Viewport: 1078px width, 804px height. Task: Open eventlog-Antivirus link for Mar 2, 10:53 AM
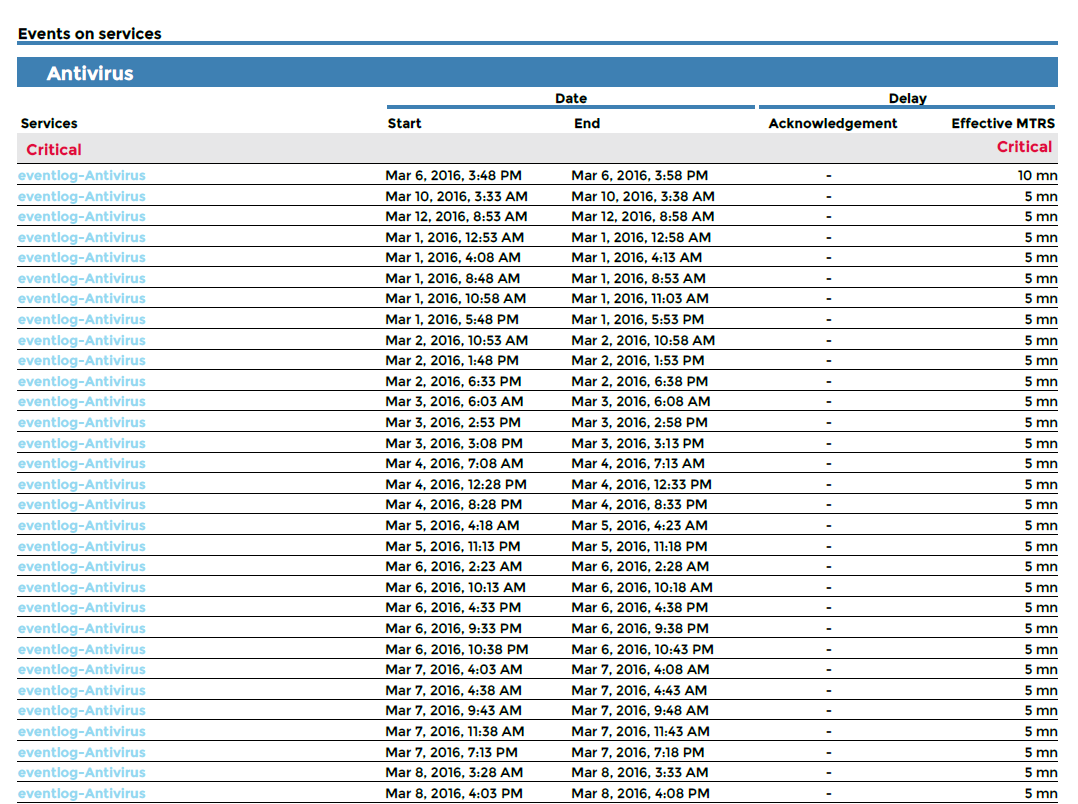[81, 341]
